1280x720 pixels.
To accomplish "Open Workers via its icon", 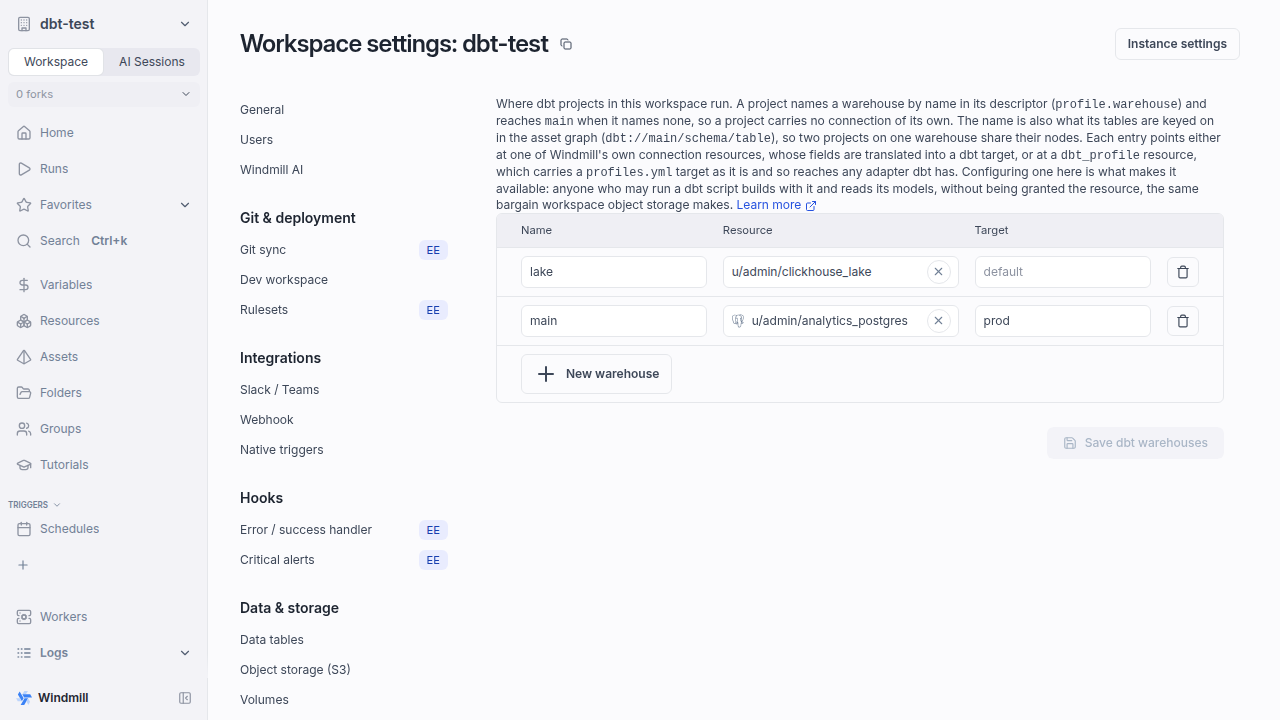I will click(x=24, y=617).
